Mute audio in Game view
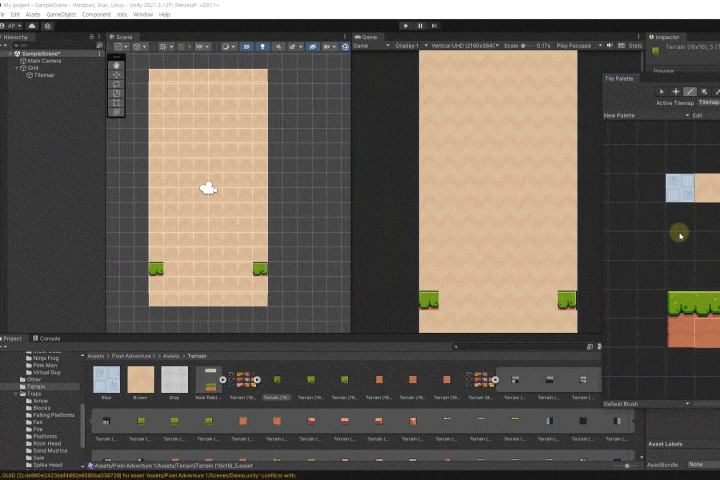 (x=610, y=46)
